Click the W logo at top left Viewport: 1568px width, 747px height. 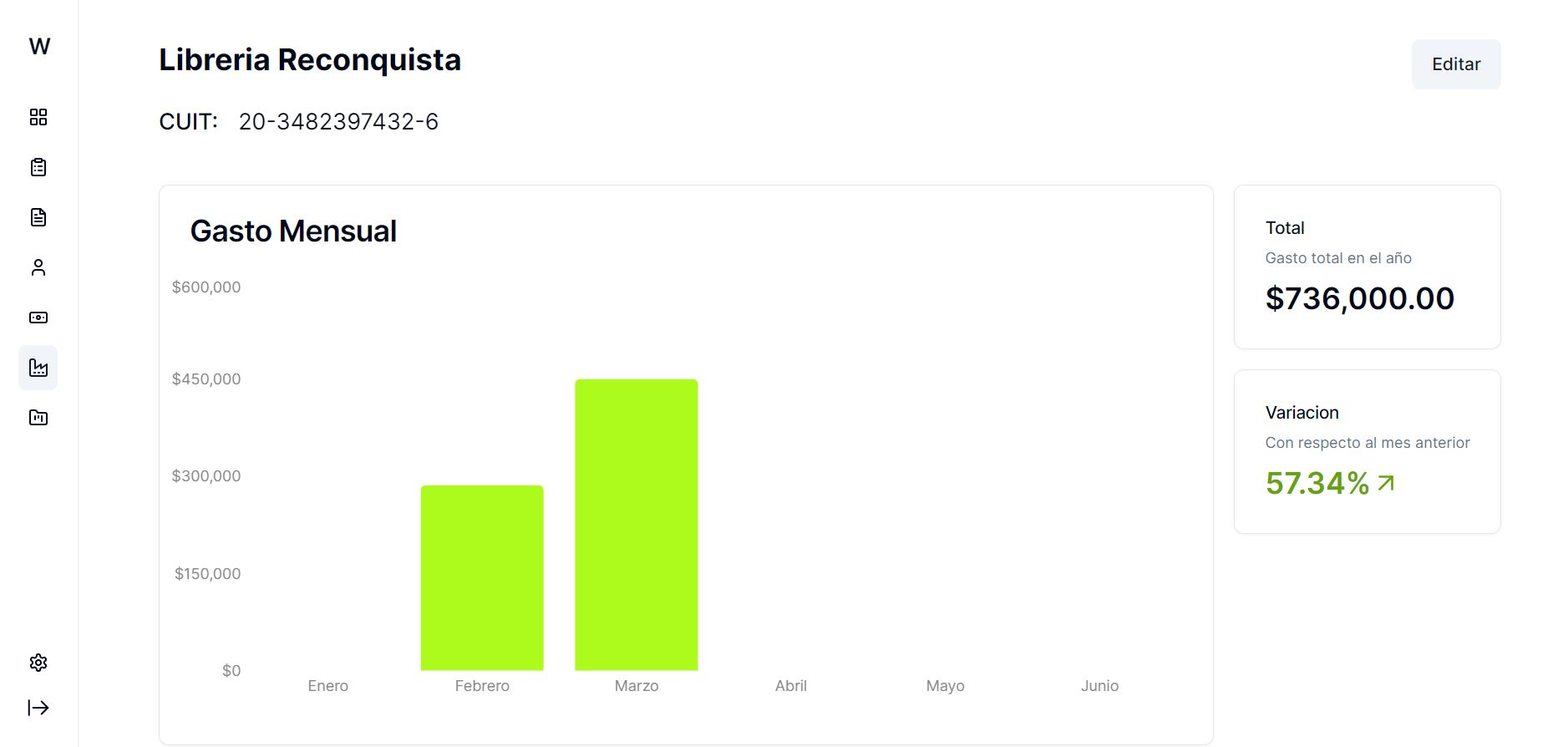[x=39, y=46]
